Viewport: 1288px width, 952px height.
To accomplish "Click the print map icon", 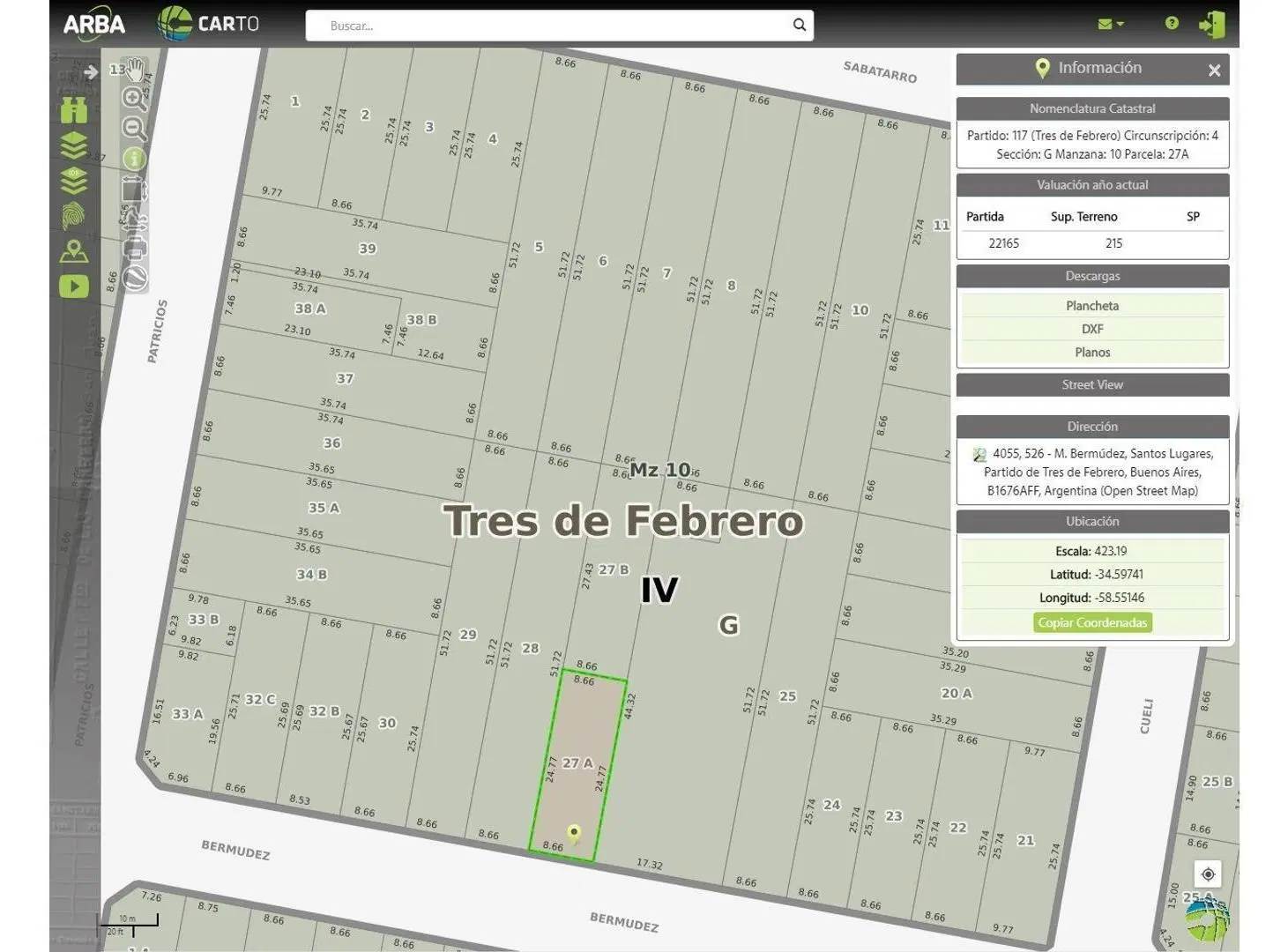I will (134, 249).
